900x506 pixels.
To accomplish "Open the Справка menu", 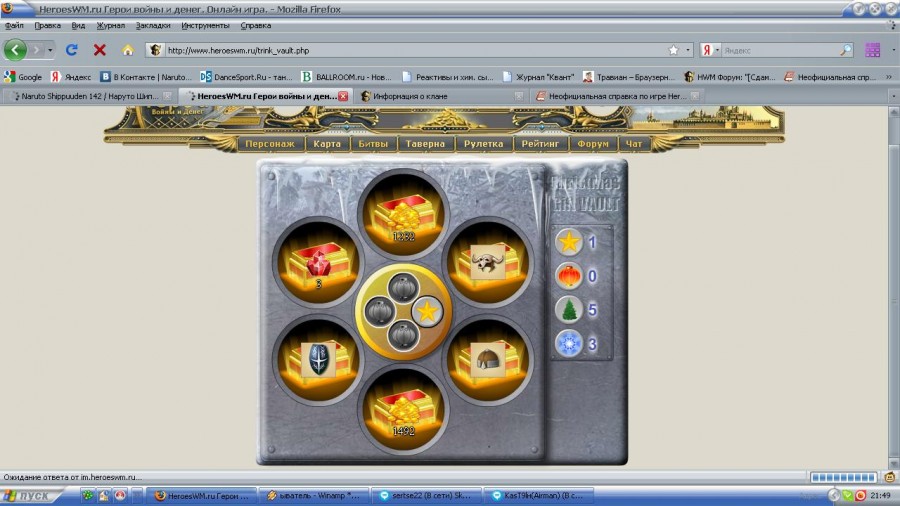I will 255,25.
